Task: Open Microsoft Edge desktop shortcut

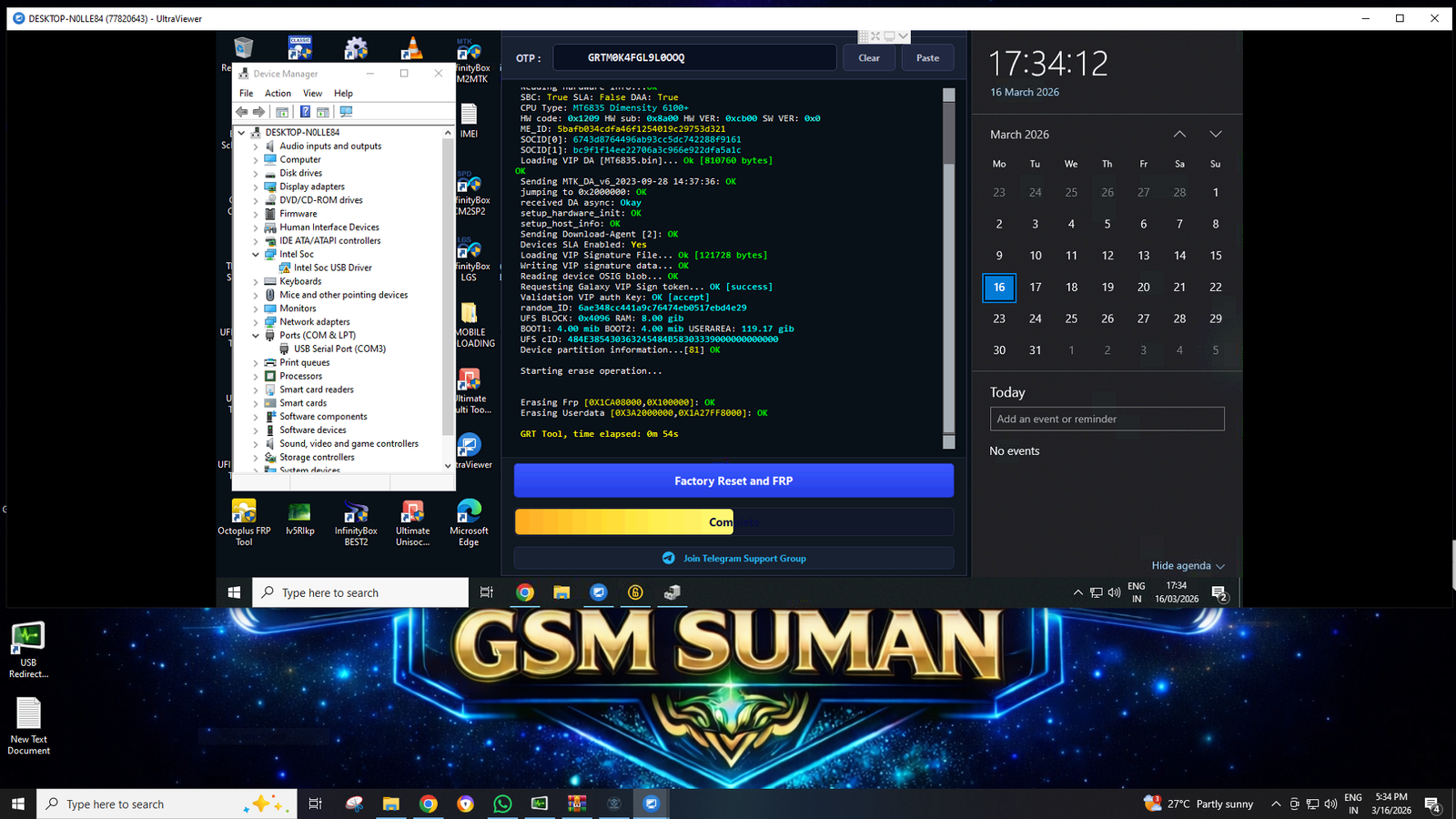Action: pos(469,512)
